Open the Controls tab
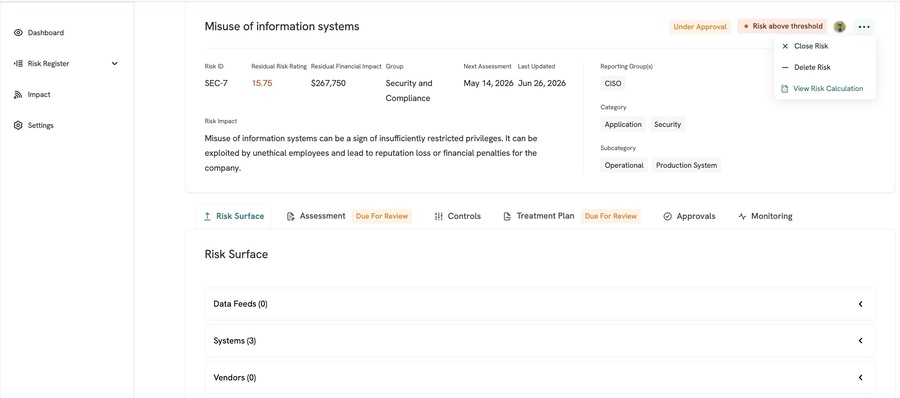The height and width of the screenshot is (398, 900). point(458,217)
